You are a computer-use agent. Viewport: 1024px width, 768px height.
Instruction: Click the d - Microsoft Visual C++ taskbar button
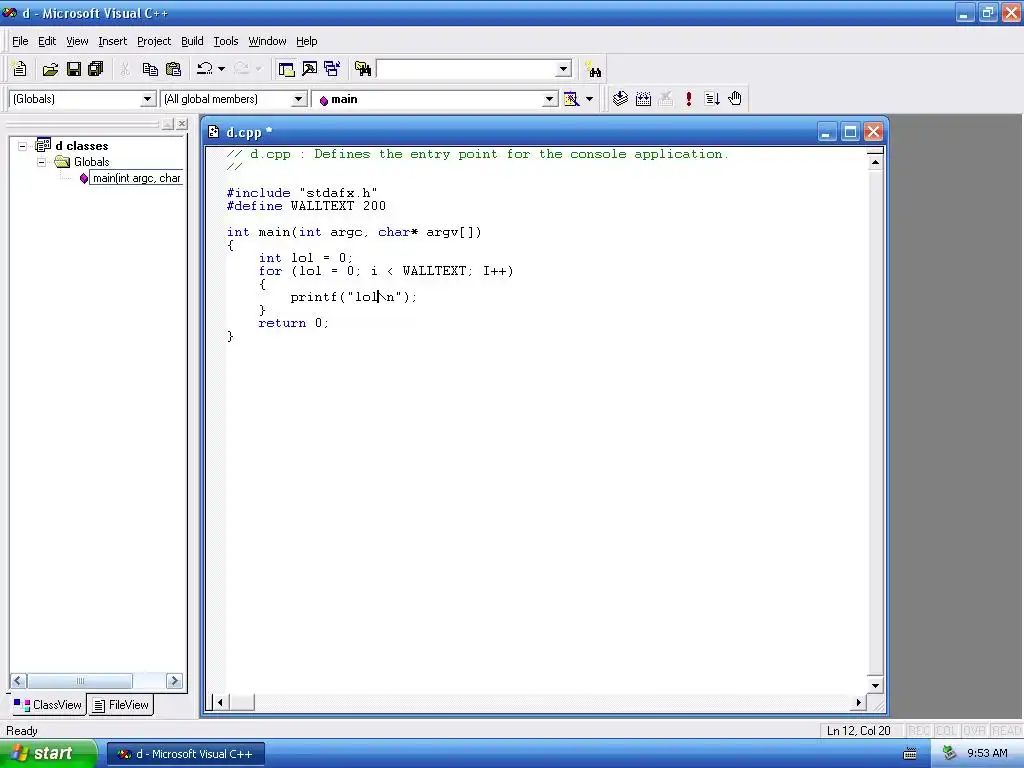[185, 754]
